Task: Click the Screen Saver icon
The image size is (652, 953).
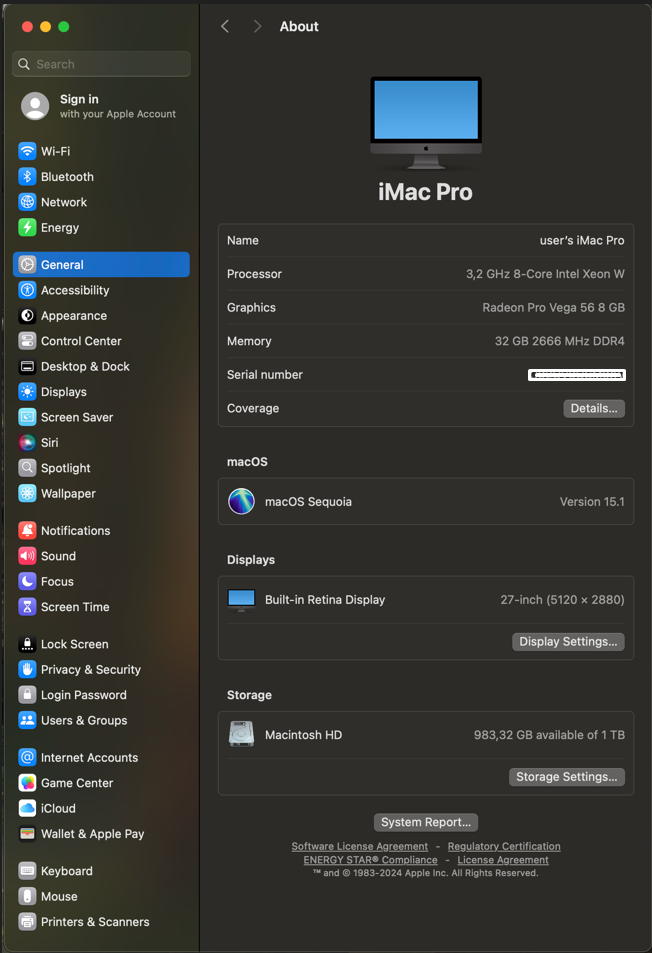Action: [27, 417]
